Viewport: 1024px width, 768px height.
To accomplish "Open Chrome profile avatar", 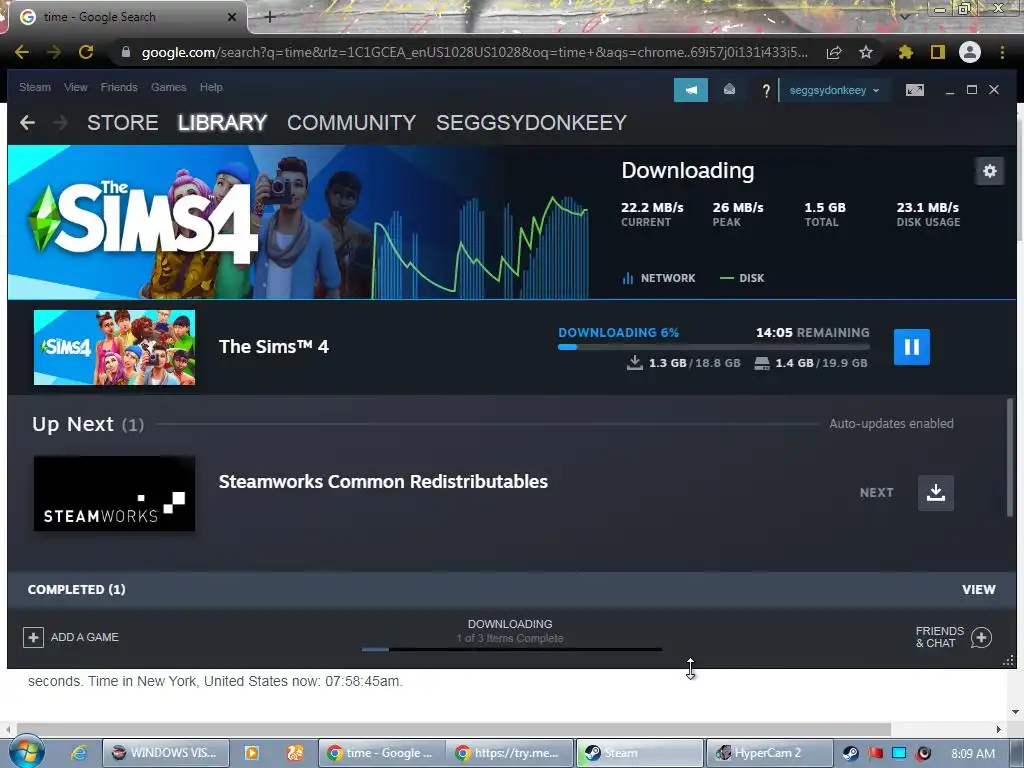I will (x=970, y=52).
